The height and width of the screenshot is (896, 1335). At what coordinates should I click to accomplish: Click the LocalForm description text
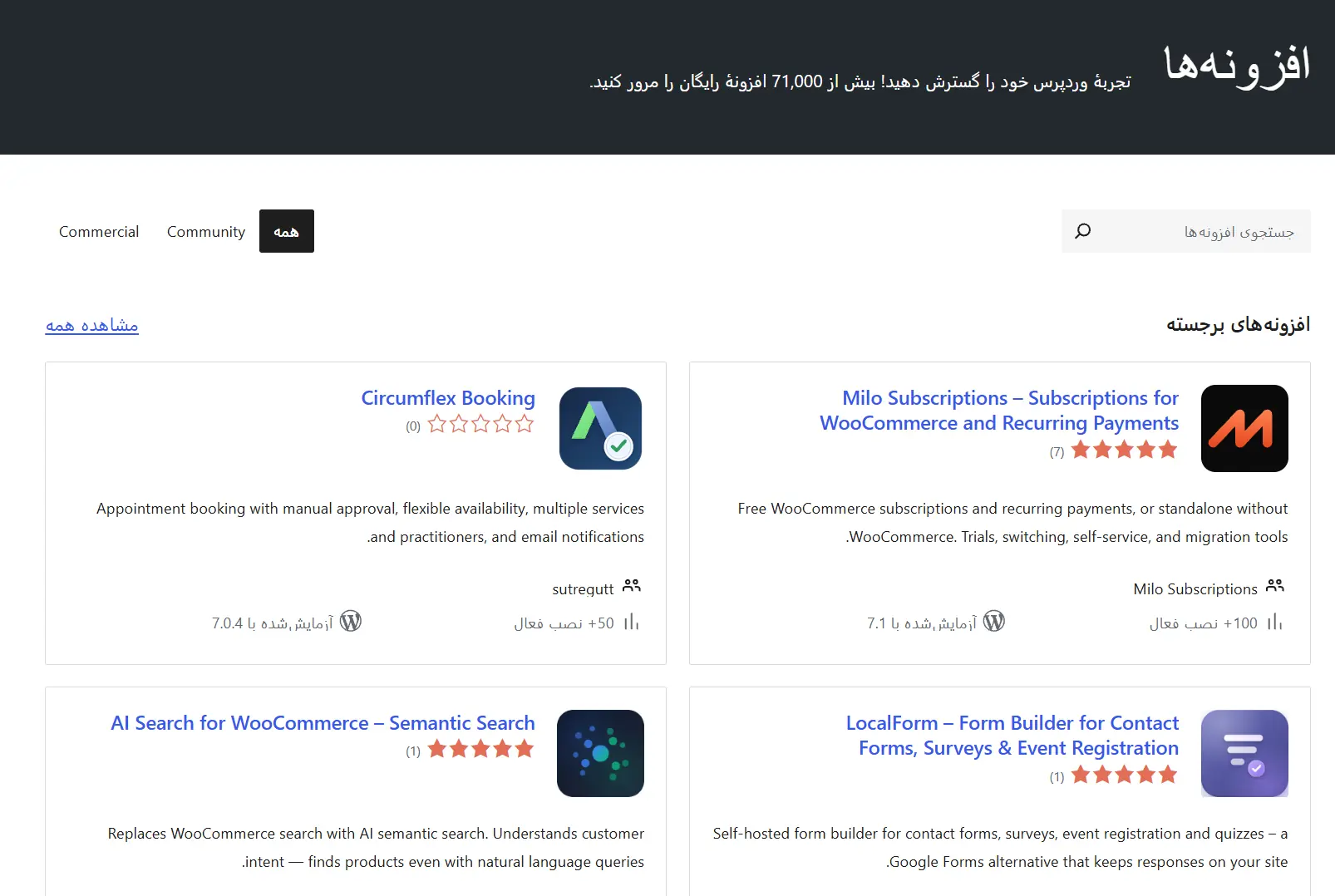pyautogui.click(x=1000, y=848)
